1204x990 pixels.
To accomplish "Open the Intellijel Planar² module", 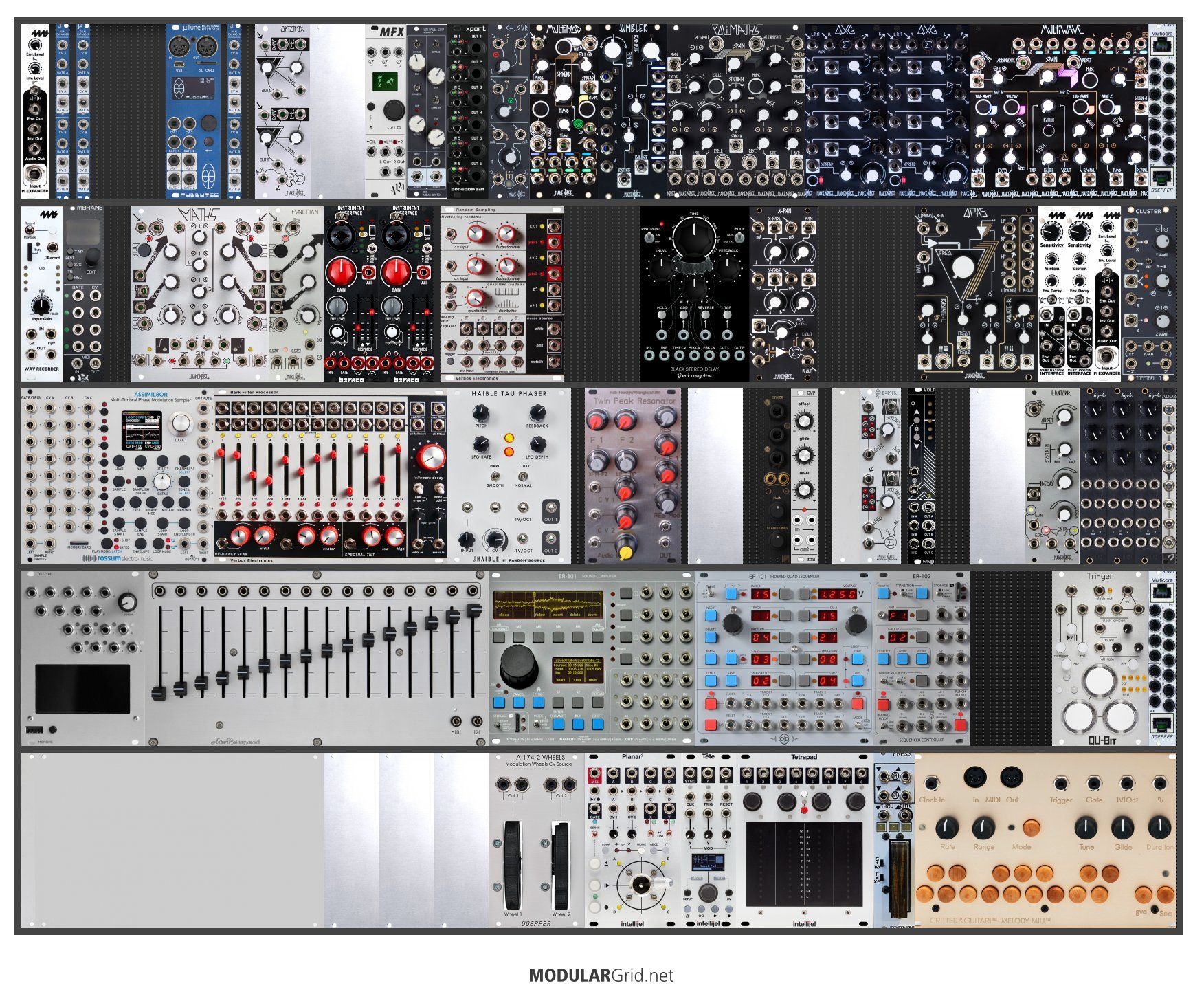I will [x=633, y=841].
